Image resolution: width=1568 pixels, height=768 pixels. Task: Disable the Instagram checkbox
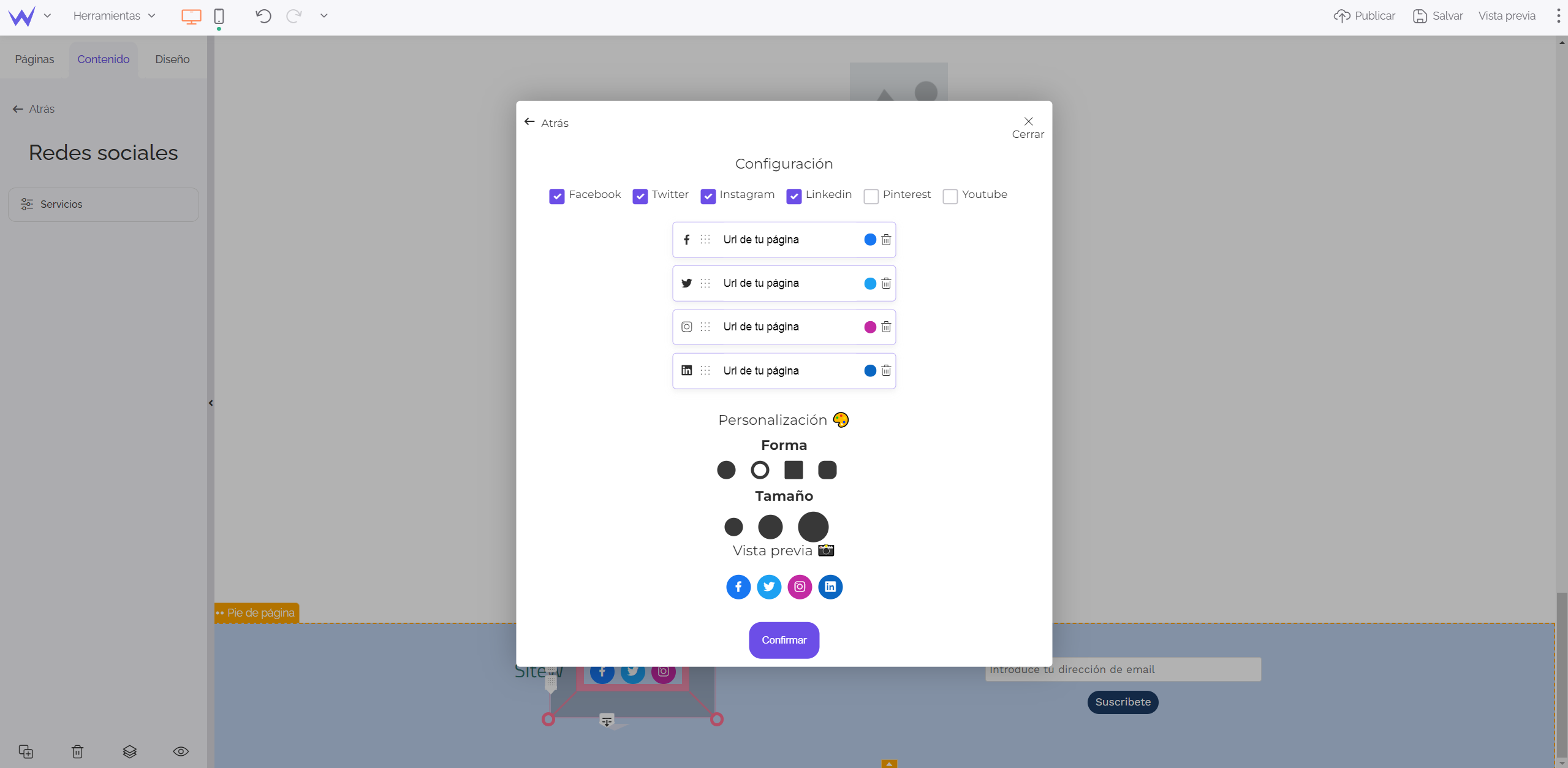[x=709, y=195]
